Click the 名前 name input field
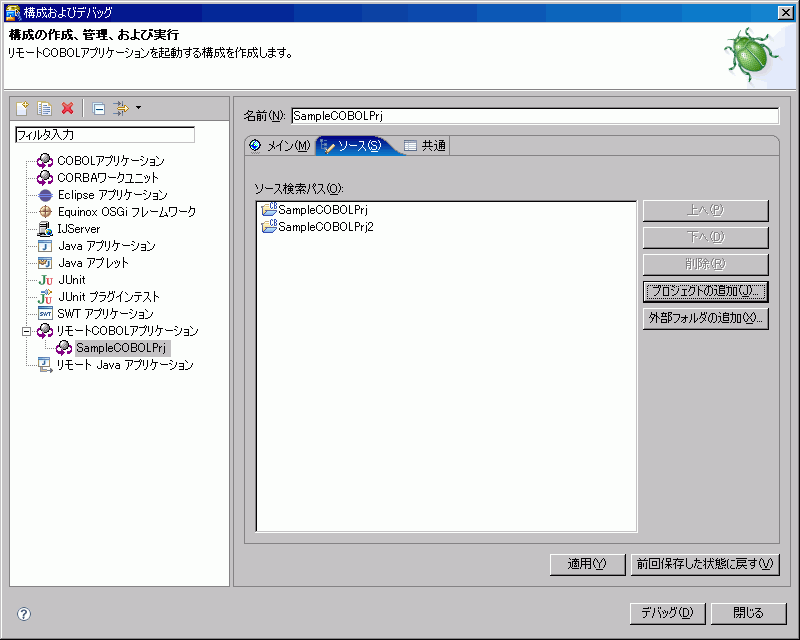The height and width of the screenshot is (640, 800). (x=535, y=116)
